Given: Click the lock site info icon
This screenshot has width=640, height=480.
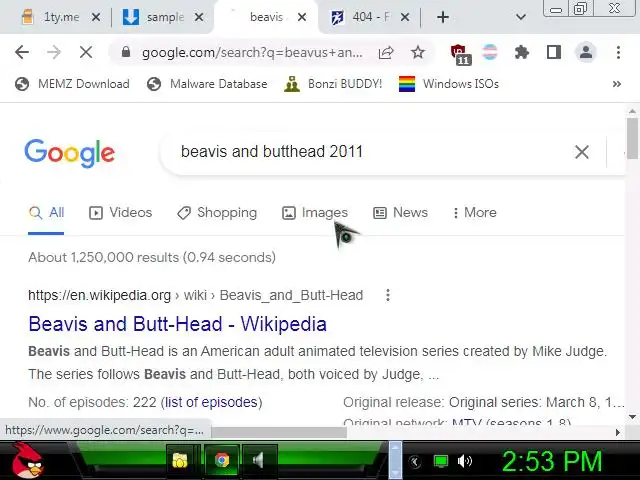Looking at the screenshot, I should pyautogui.click(x=126, y=52).
